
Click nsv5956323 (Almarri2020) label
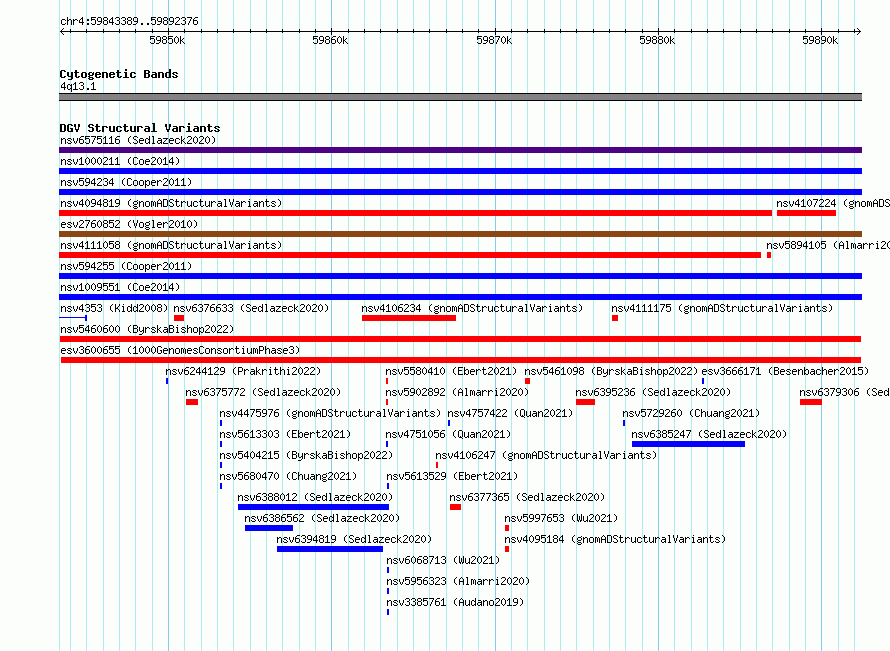(457, 581)
